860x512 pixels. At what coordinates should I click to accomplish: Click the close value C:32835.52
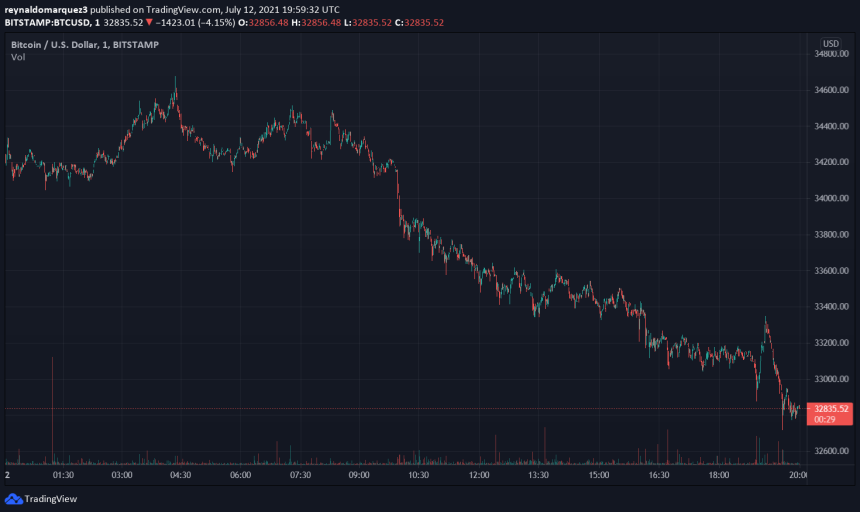coord(420,22)
